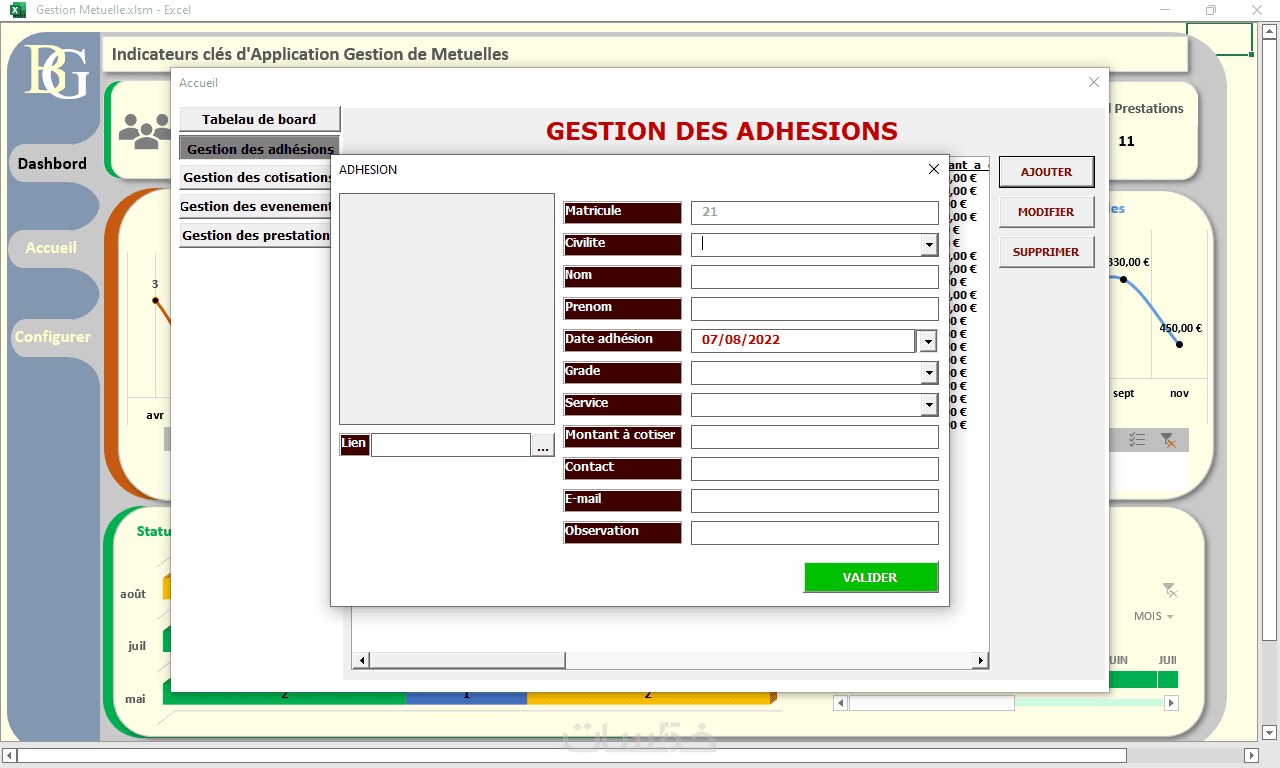This screenshot has height=768, width=1280.
Task: Click the 'Indicateurs clés d'Application' dashboard title
Action: (310, 54)
